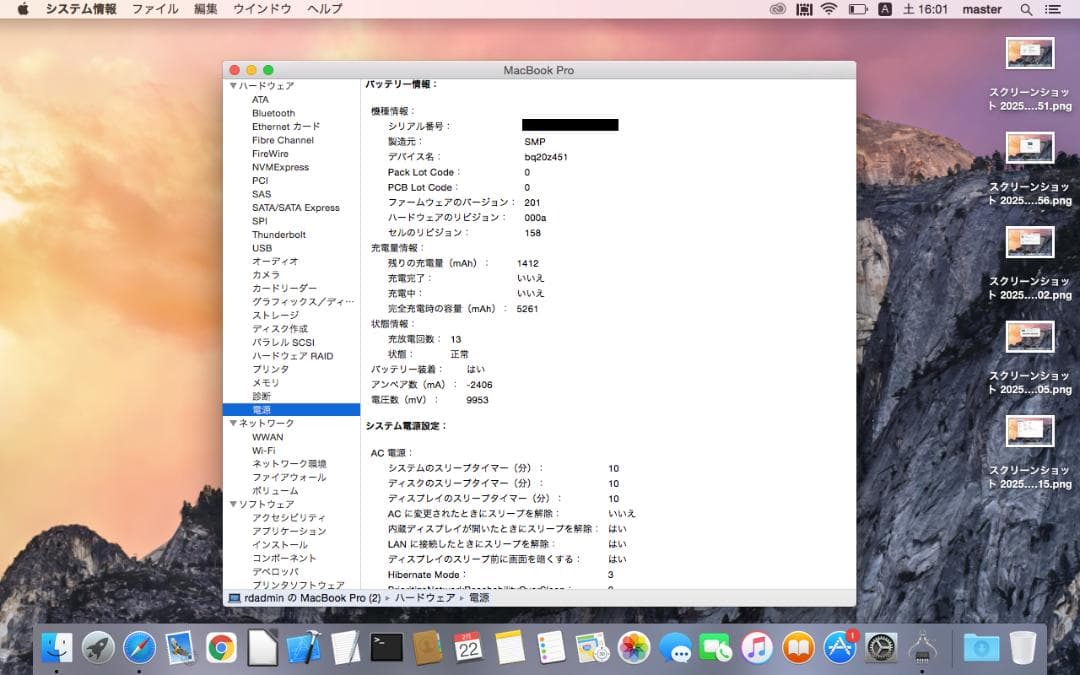The image size is (1080, 675).
Task: Collapse the ネットワーク section in sidebar
Action: click(x=232, y=423)
